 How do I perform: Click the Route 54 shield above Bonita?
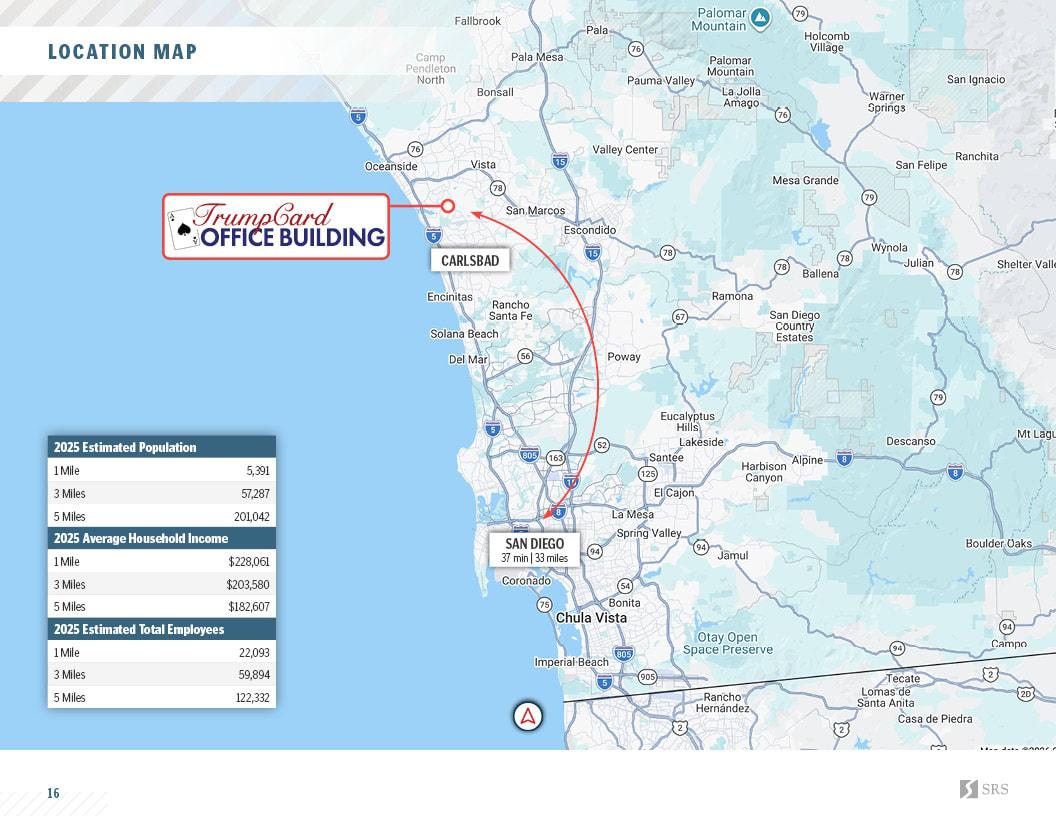tap(625, 586)
